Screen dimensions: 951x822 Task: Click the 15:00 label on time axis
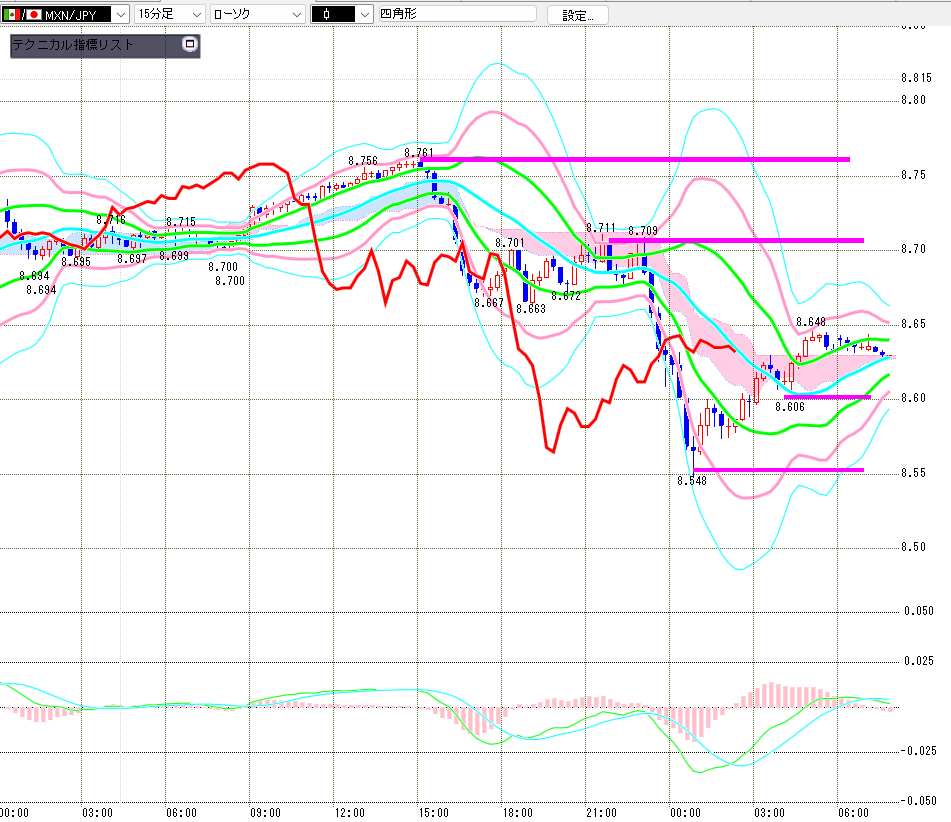[434, 813]
